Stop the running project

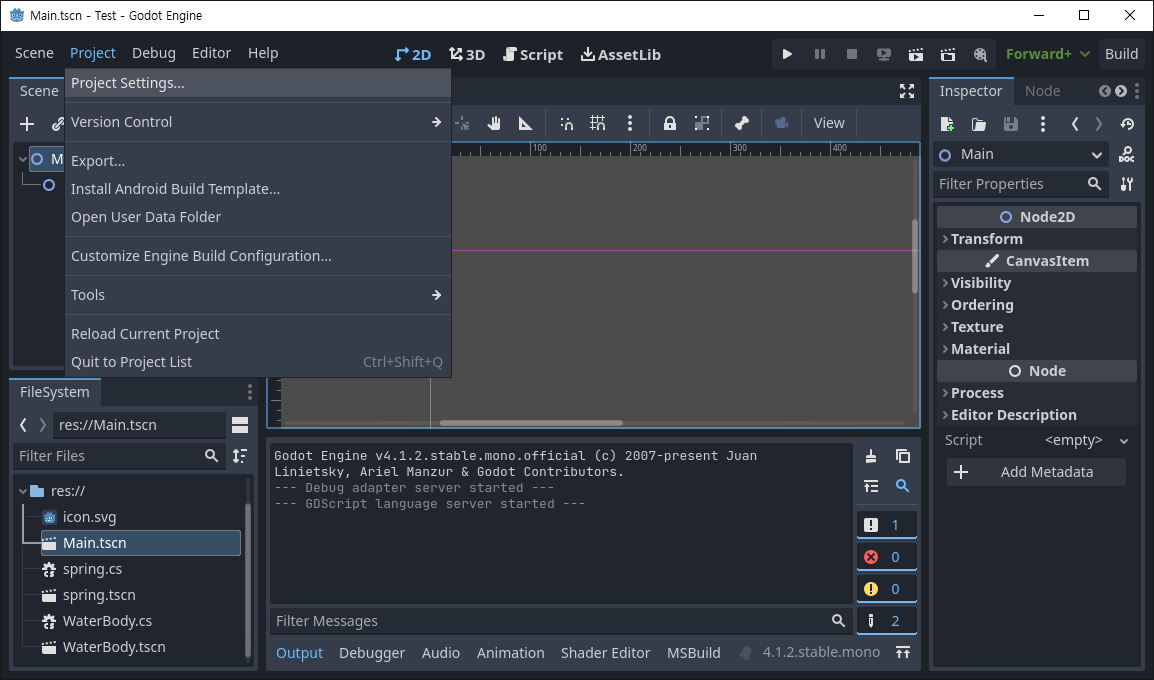pos(852,54)
